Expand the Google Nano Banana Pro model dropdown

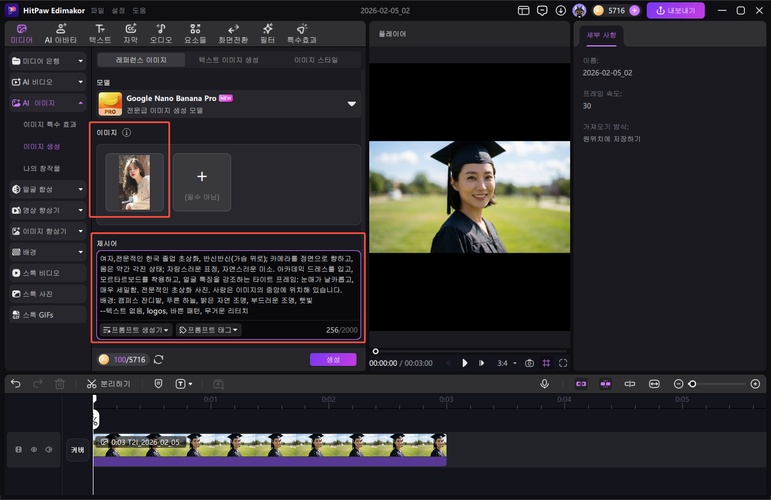click(x=351, y=103)
